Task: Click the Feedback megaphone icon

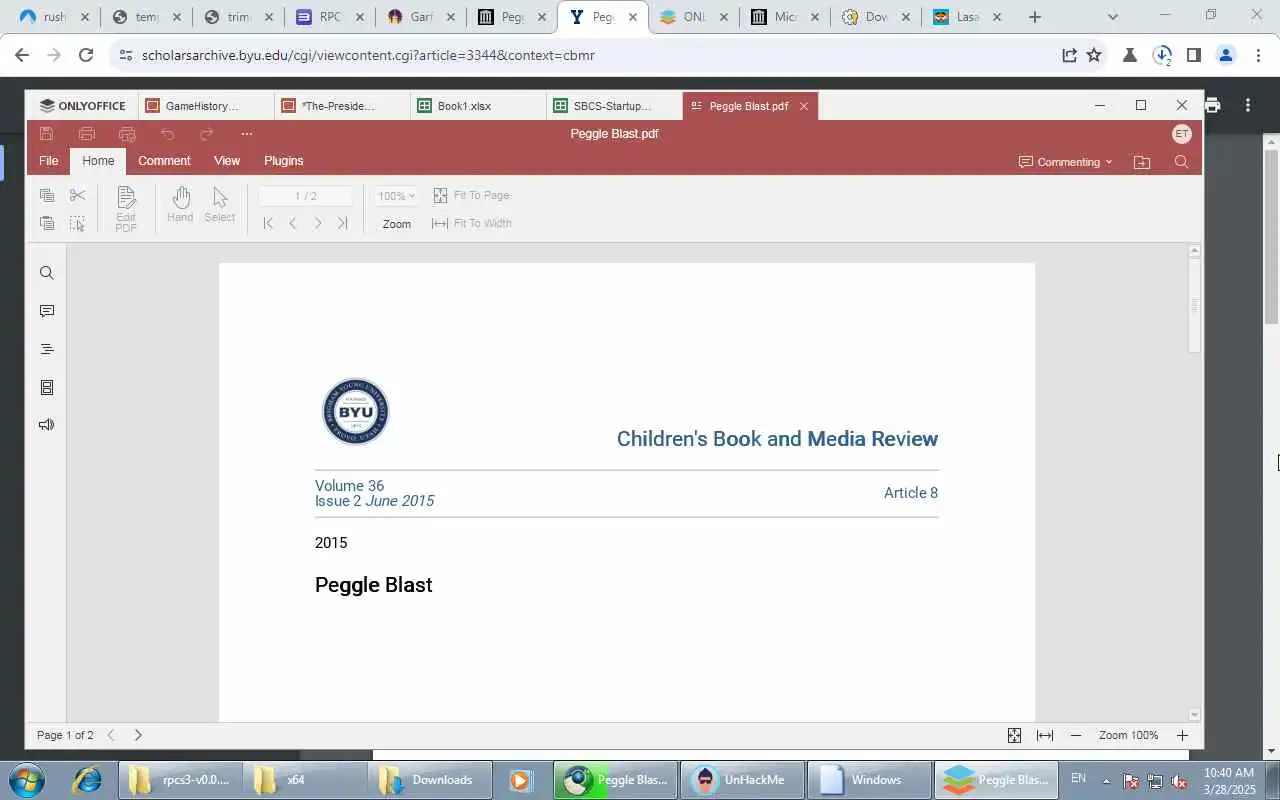Action: 46,425
